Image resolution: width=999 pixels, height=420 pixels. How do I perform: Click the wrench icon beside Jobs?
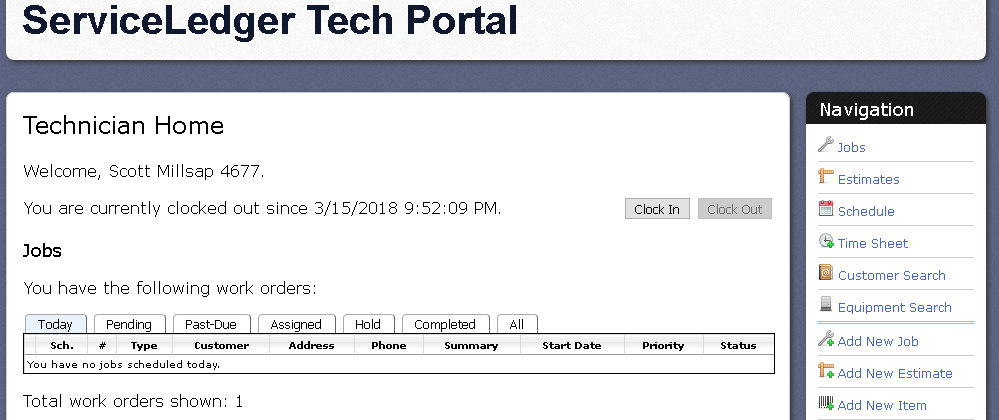826,145
